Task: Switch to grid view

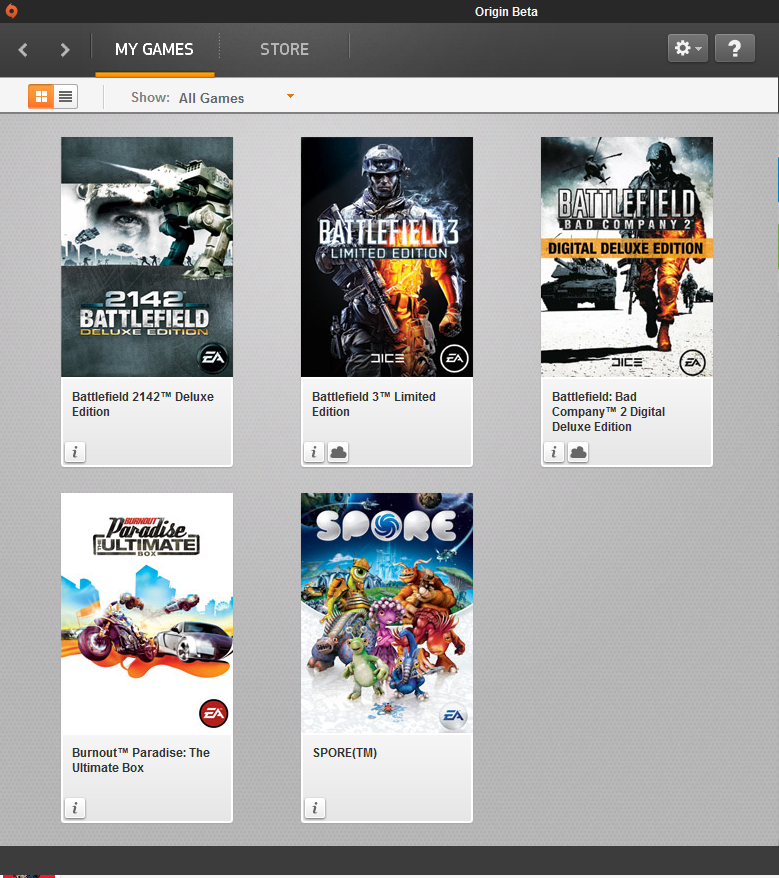Action: (x=41, y=96)
